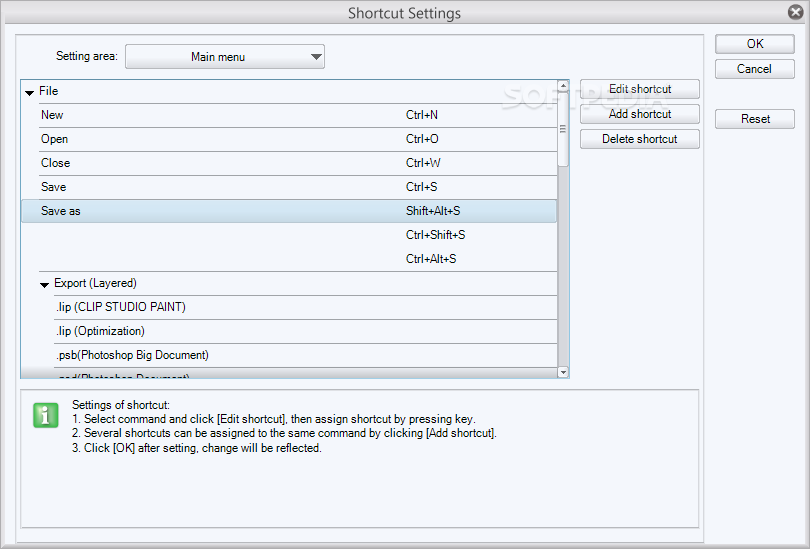Click the Ctrl+O shortcut text
The height and width of the screenshot is (549, 810).
[x=422, y=139]
